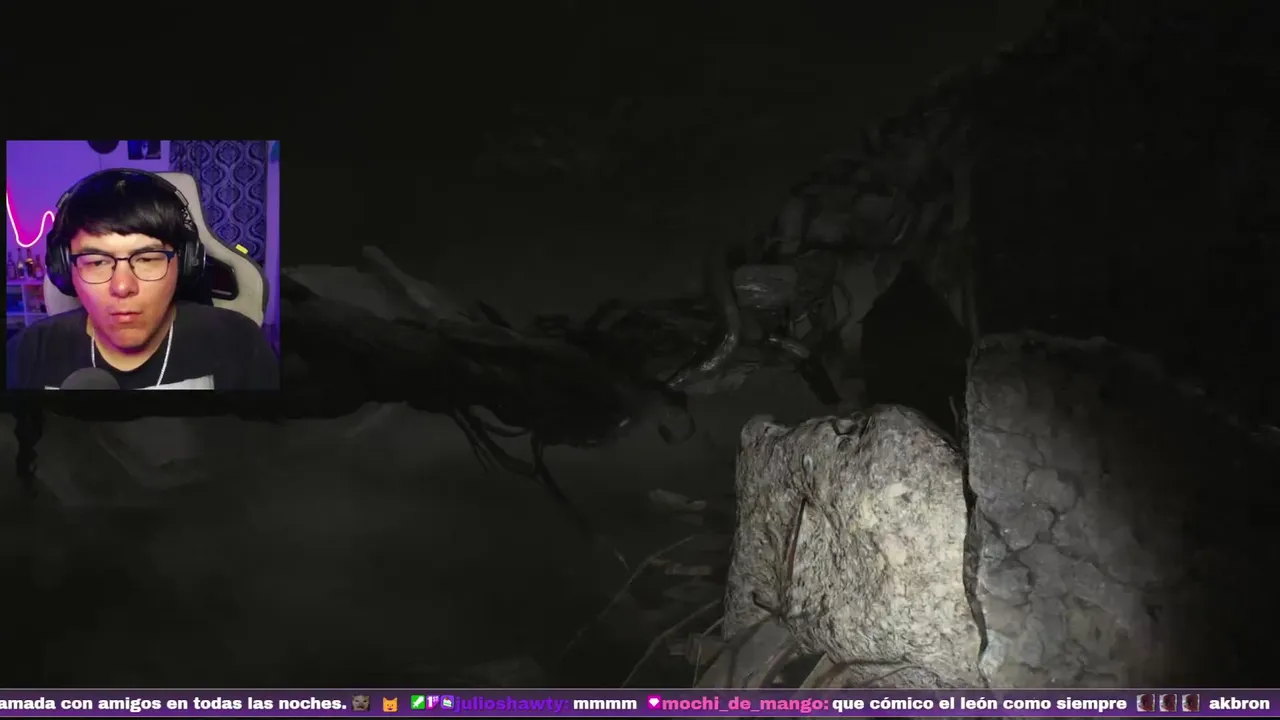Click the username mochi_de_mango in ticker

click(x=745, y=704)
